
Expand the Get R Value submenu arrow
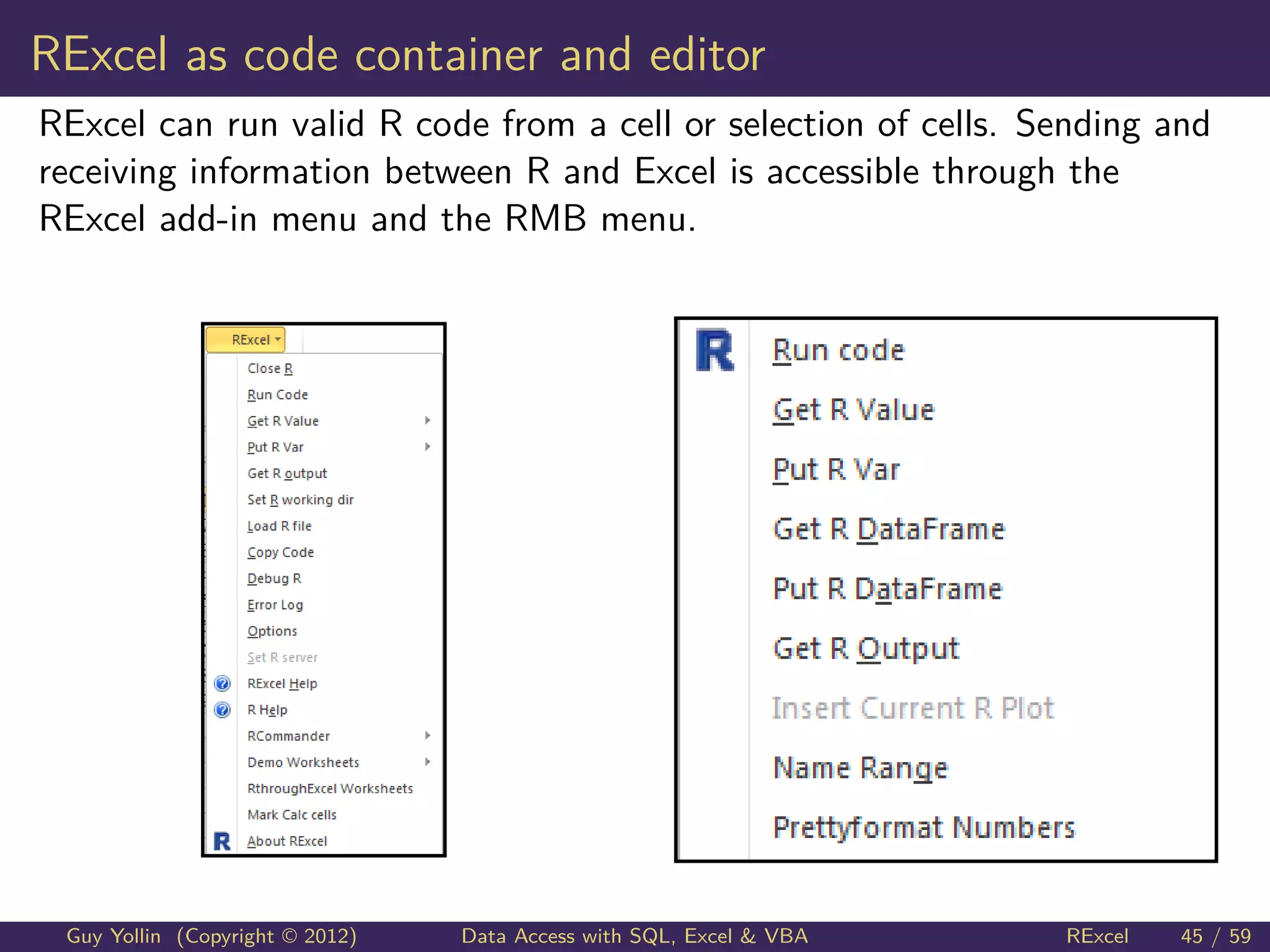tap(428, 420)
